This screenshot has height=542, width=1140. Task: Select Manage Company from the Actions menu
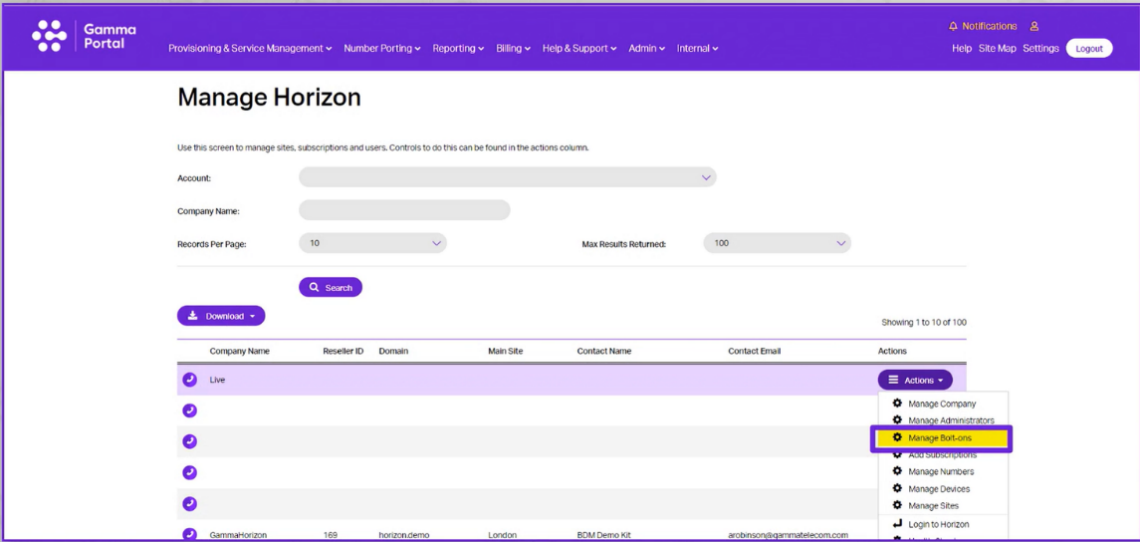pos(944,404)
